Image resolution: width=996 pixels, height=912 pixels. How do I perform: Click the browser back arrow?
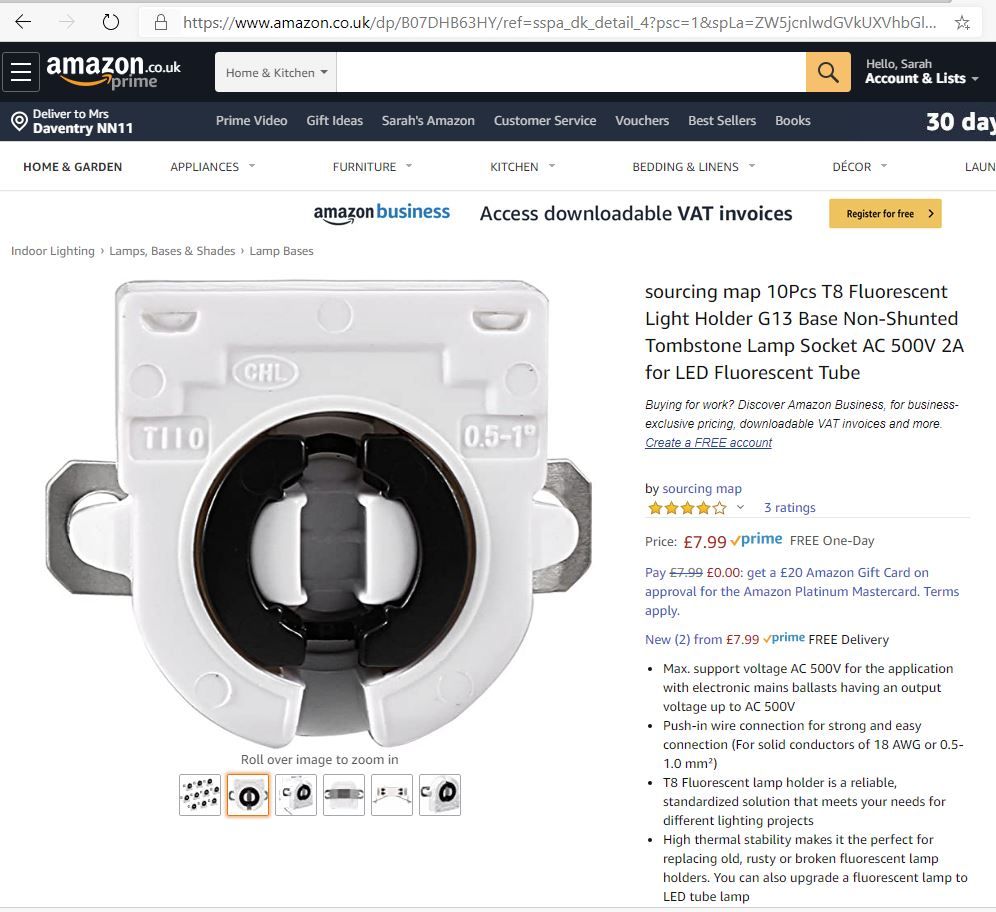click(x=23, y=22)
